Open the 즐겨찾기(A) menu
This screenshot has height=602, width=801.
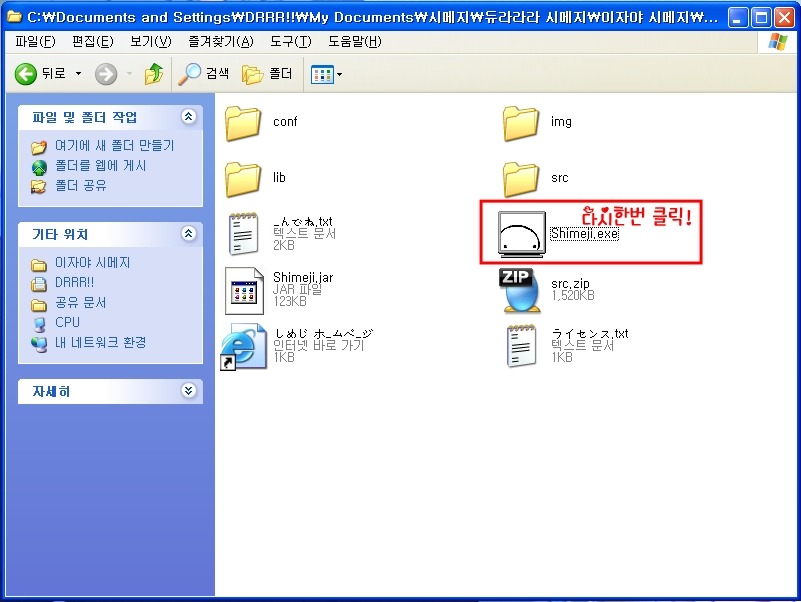coord(221,41)
